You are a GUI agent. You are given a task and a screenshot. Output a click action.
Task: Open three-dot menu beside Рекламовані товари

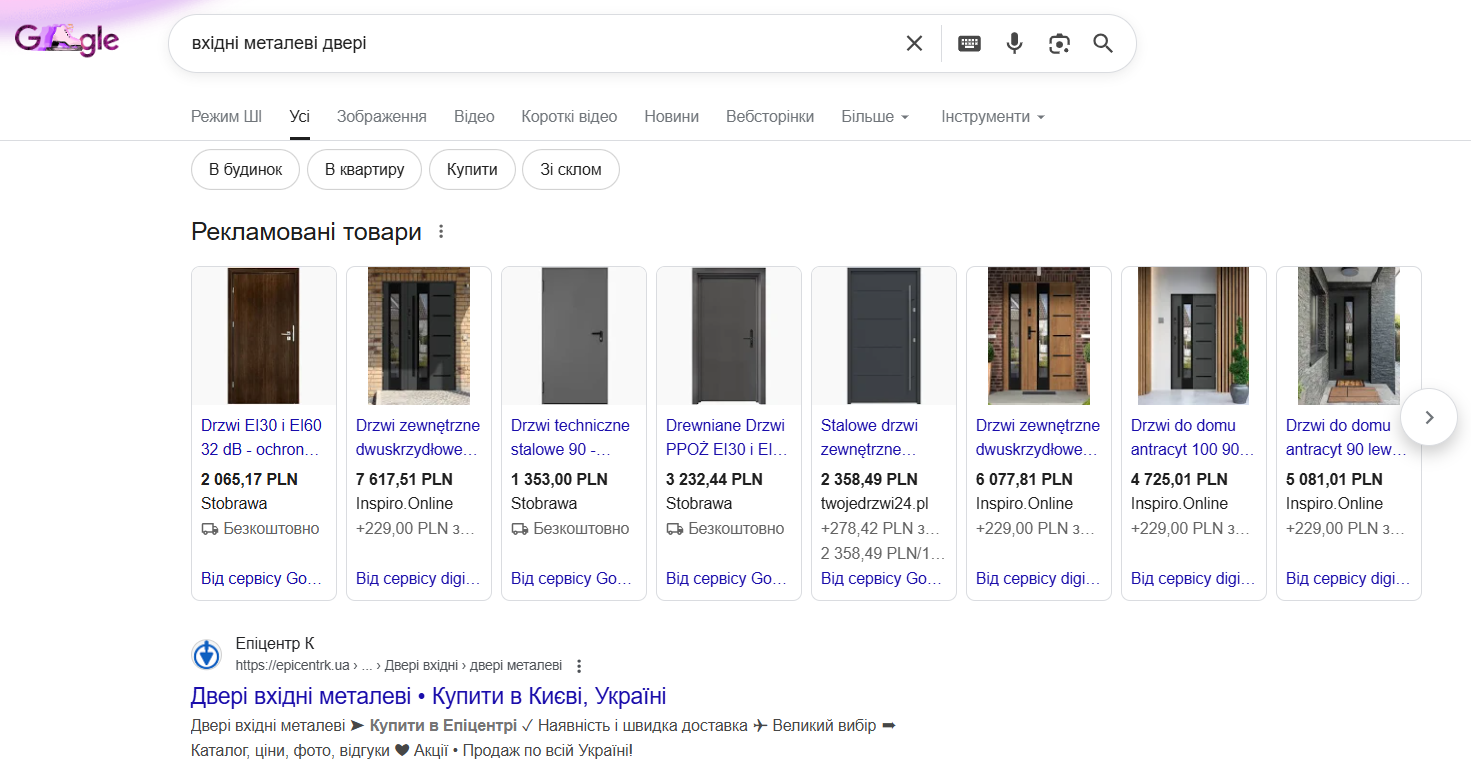441,232
